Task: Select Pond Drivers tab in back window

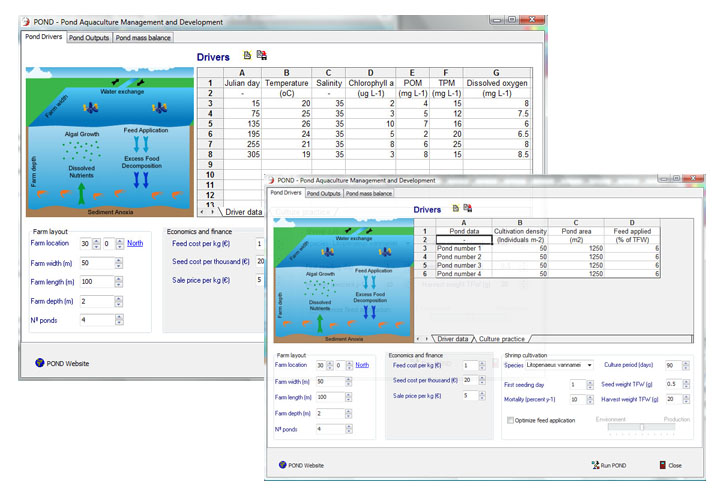Action: tap(44, 37)
